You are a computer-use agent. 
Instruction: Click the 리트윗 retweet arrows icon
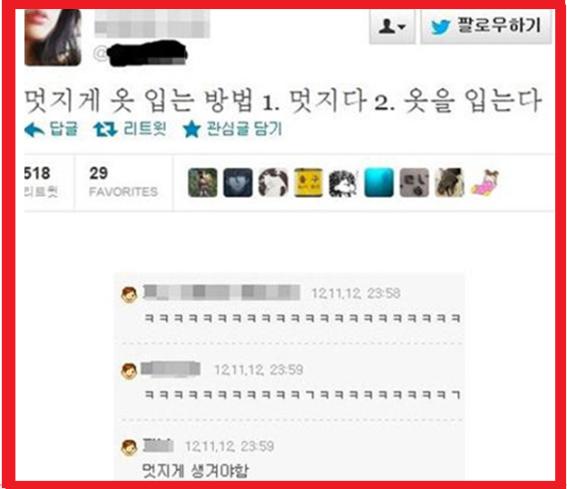tap(105, 129)
